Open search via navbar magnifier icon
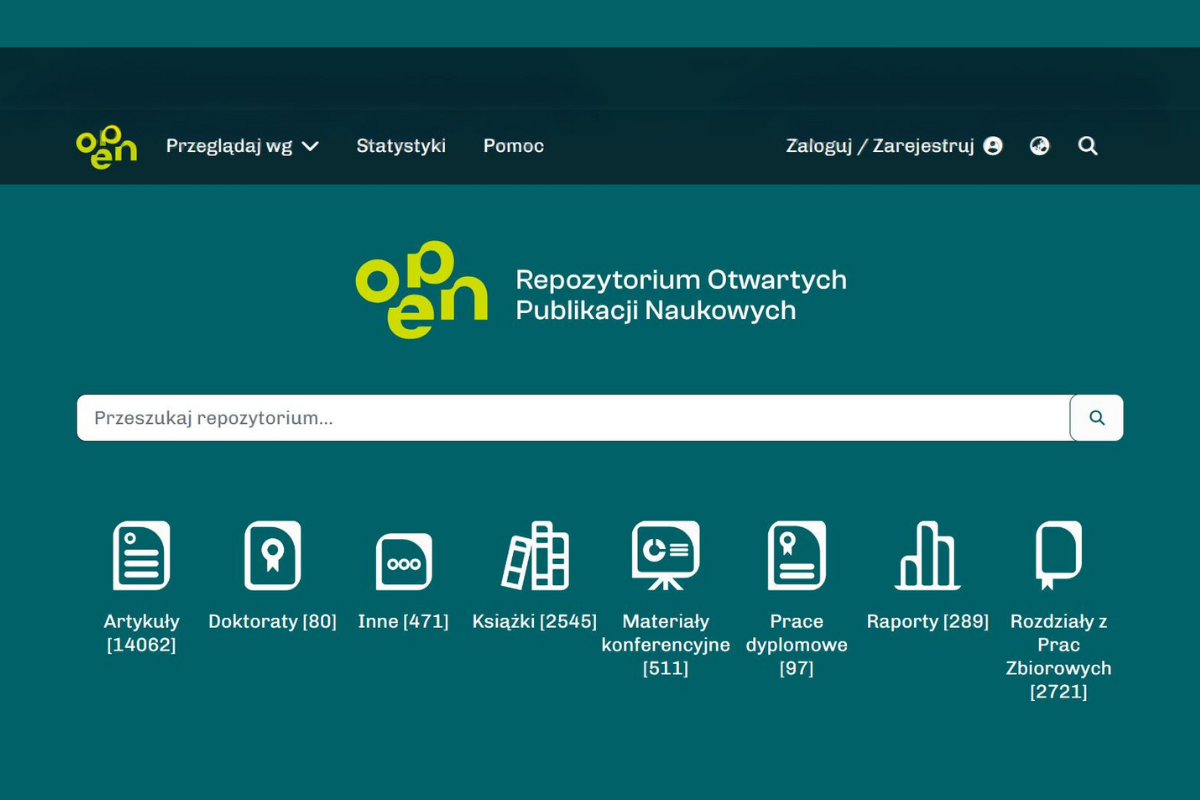1200x800 pixels. click(1088, 146)
